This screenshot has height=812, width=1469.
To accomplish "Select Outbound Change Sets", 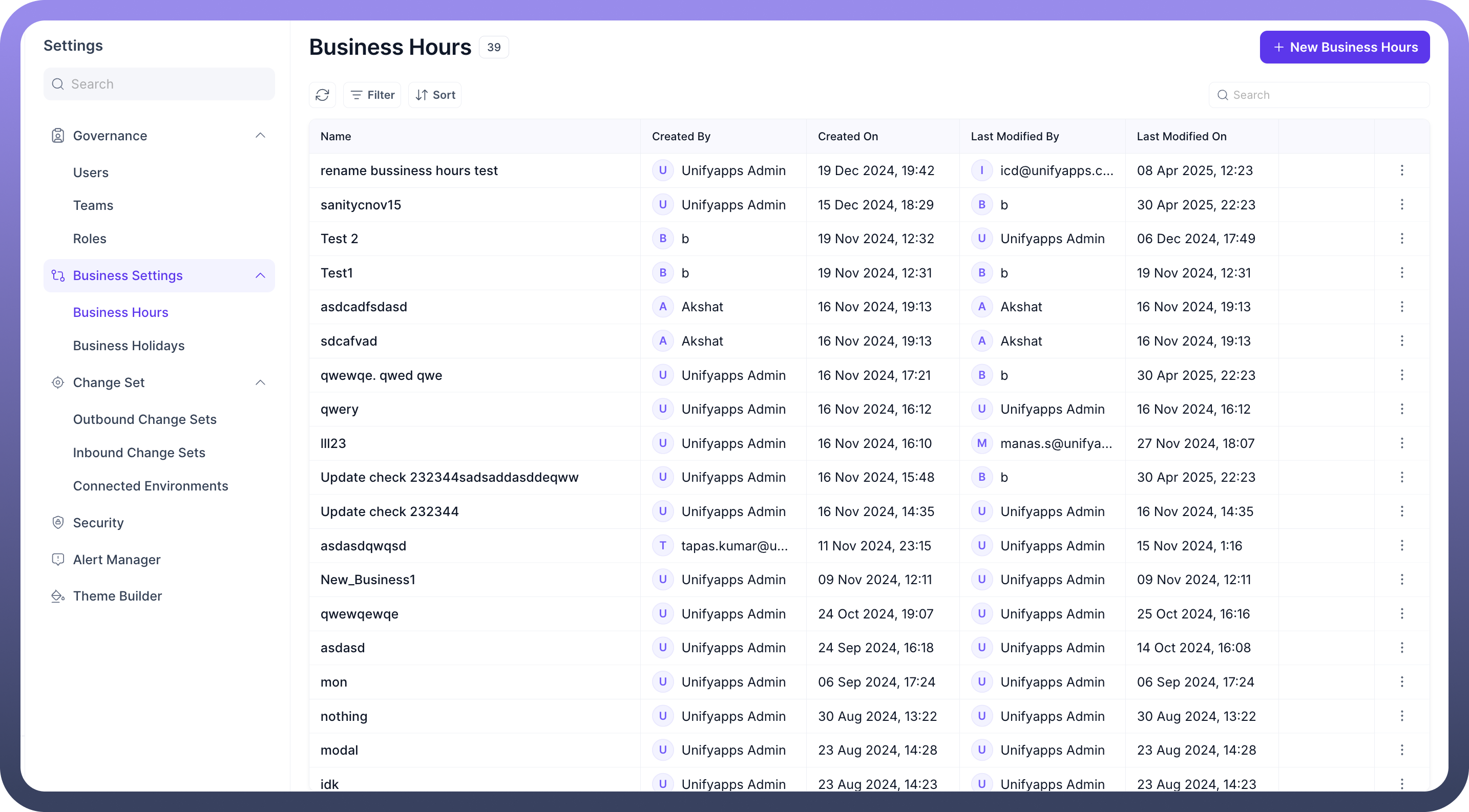I will pyautogui.click(x=145, y=419).
